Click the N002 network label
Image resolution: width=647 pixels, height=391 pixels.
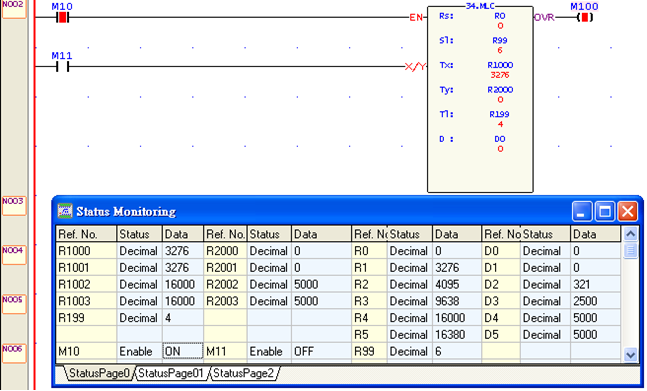[x=14, y=9]
